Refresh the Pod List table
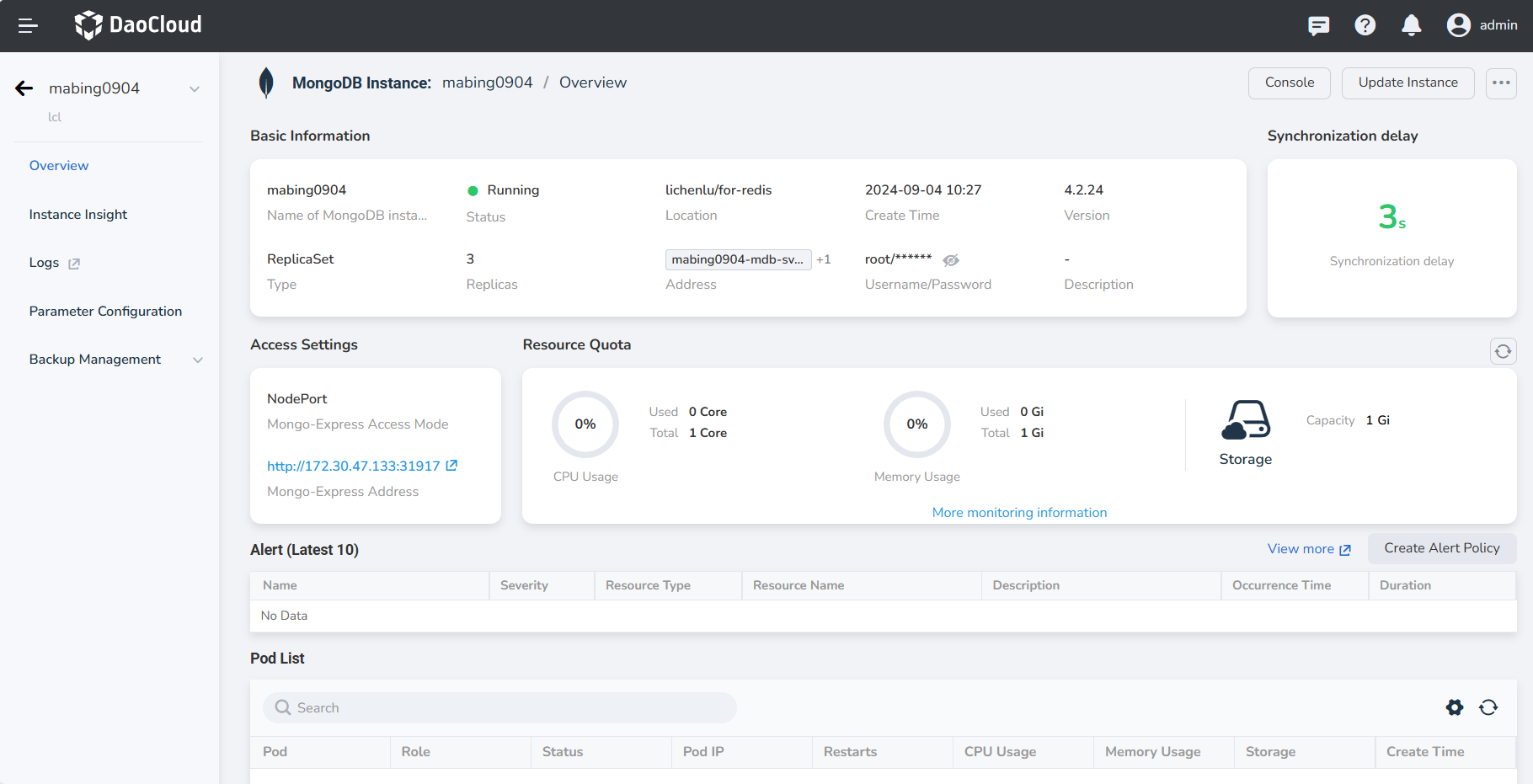The image size is (1533, 784). 1488,707
